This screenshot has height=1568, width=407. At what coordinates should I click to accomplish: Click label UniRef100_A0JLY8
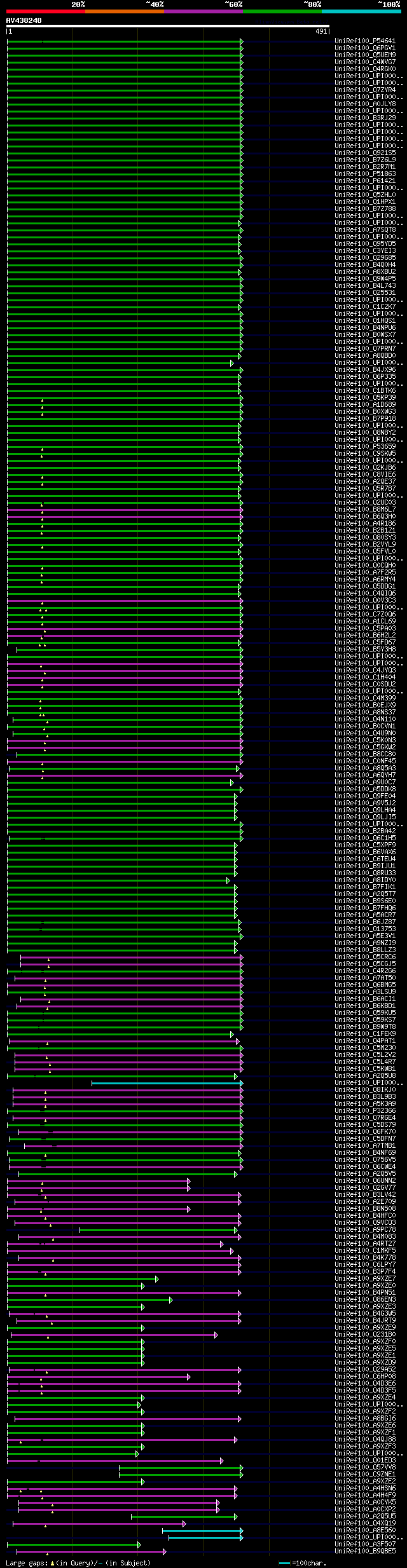(365, 104)
